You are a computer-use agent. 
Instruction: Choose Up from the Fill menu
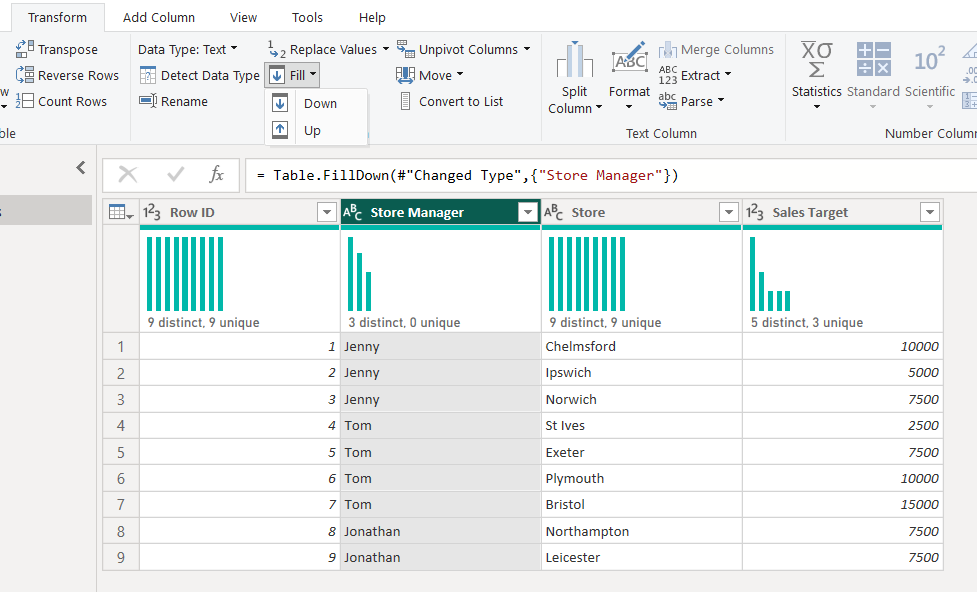[x=312, y=130]
